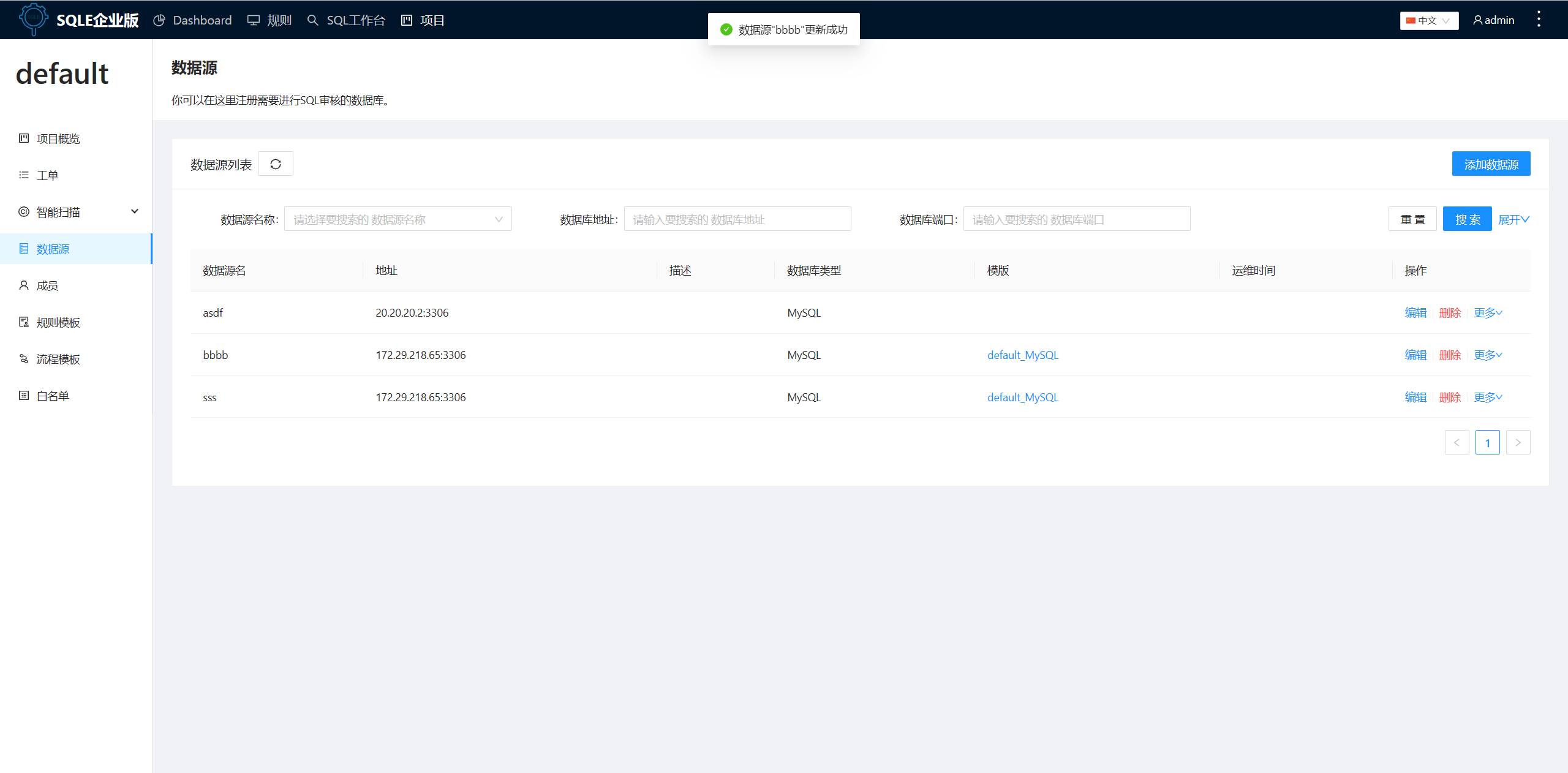Open the 中文 language dropdown
The width and height of the screenshot is (1568, 773).
click(x=1428, y=20)
